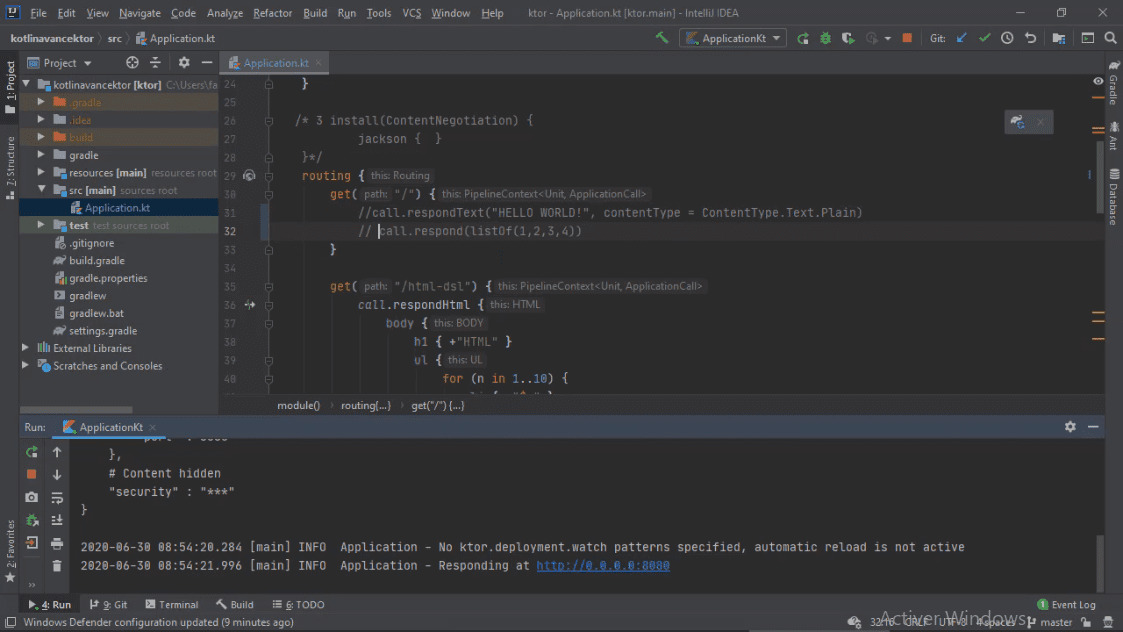Screen dimensions: 1123x632
Task: Toggle inspections eye icon in editor
Action: click(1098, 81)
